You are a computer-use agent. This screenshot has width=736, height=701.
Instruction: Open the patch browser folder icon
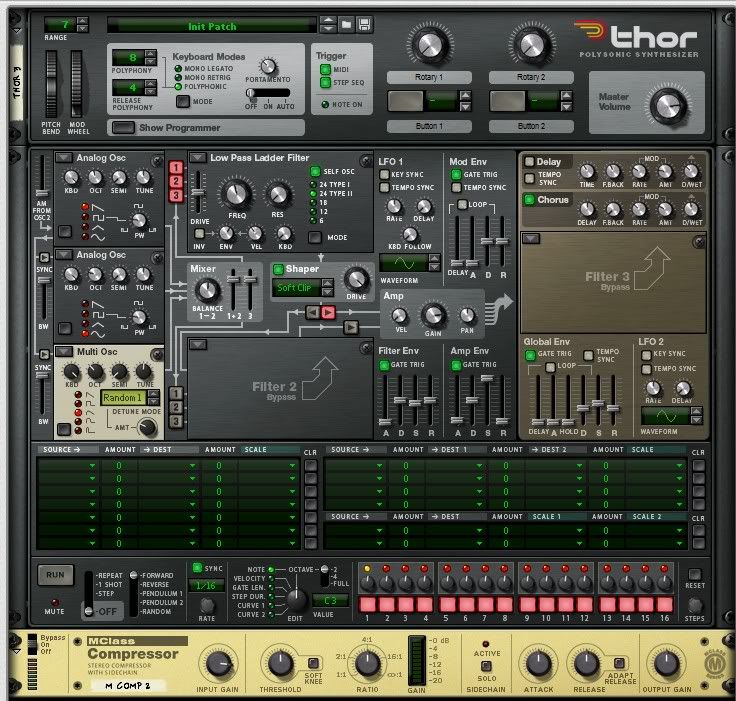pos(346,24)
